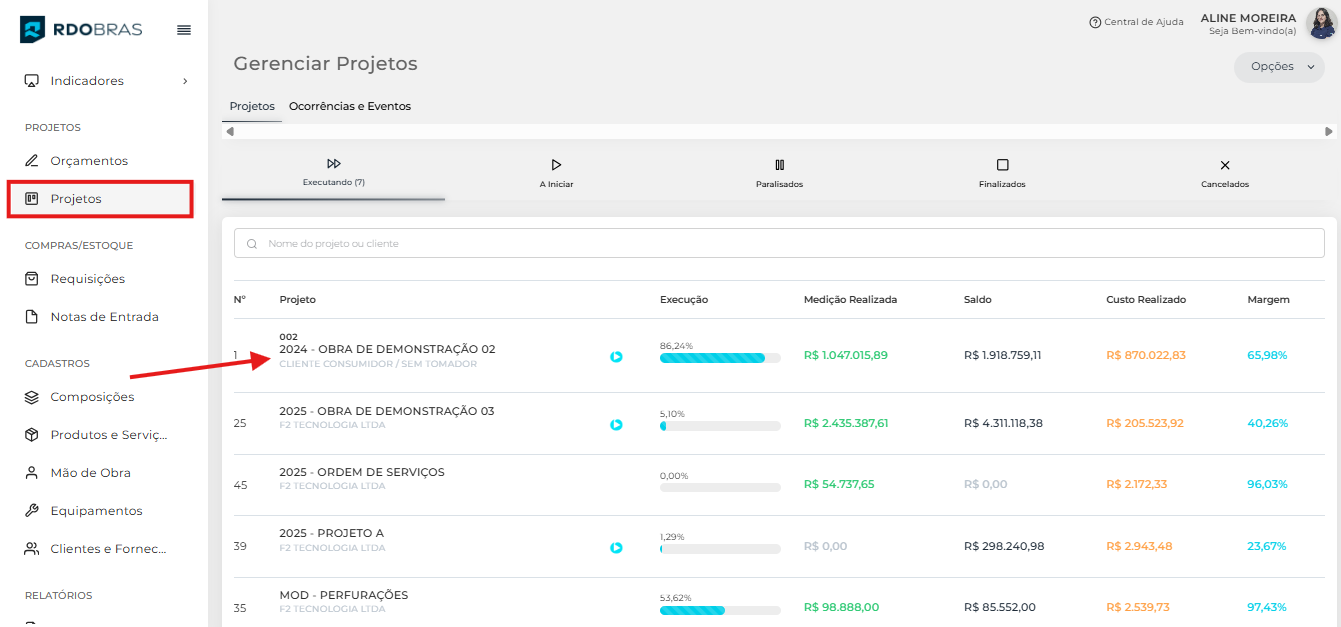
Task: Click the play icon for OBRA DE DEMONSTRAÇÃO 02
Action: point(616,357)
